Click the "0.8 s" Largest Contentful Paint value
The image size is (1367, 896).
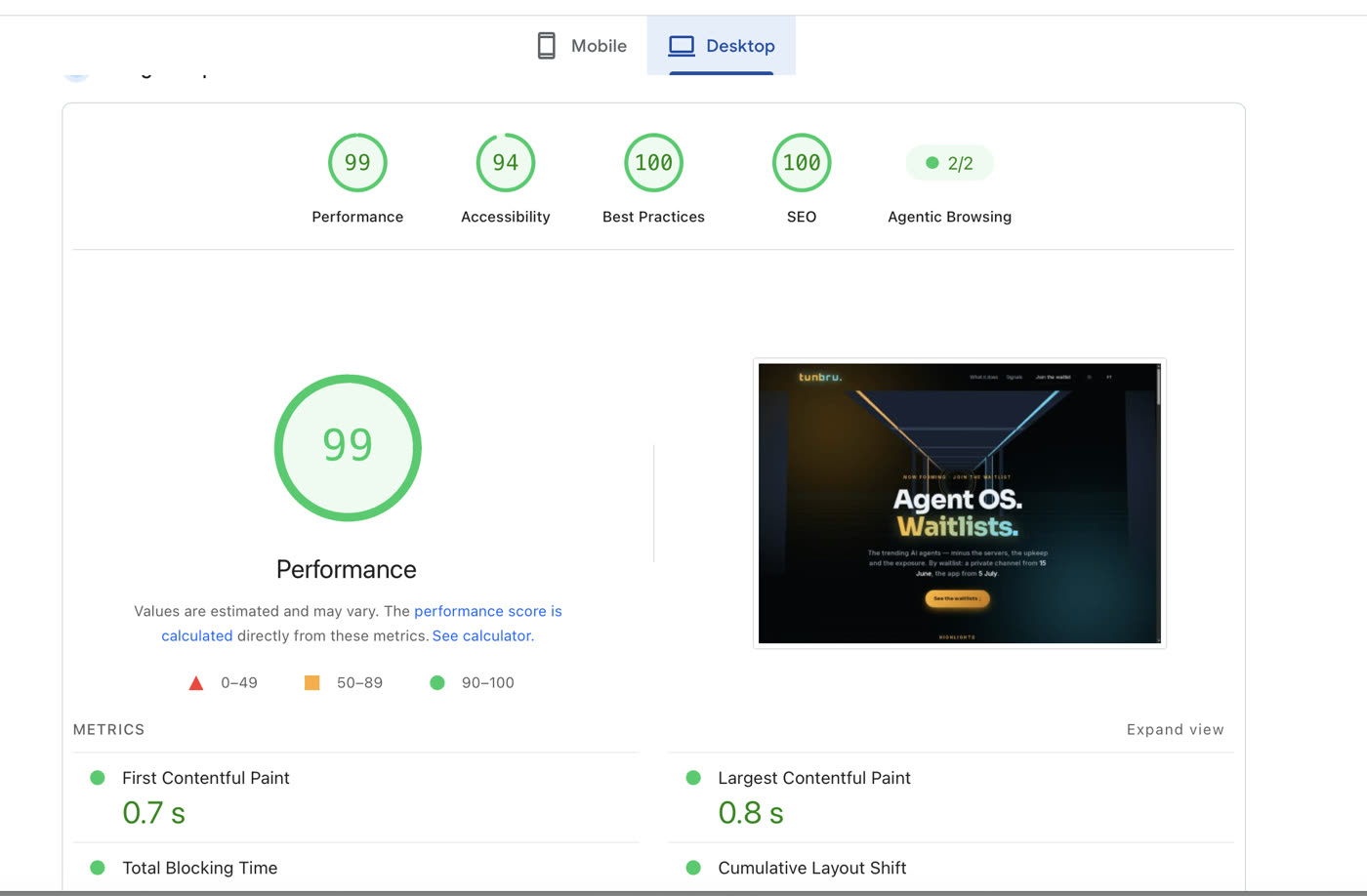coord(751,813)
